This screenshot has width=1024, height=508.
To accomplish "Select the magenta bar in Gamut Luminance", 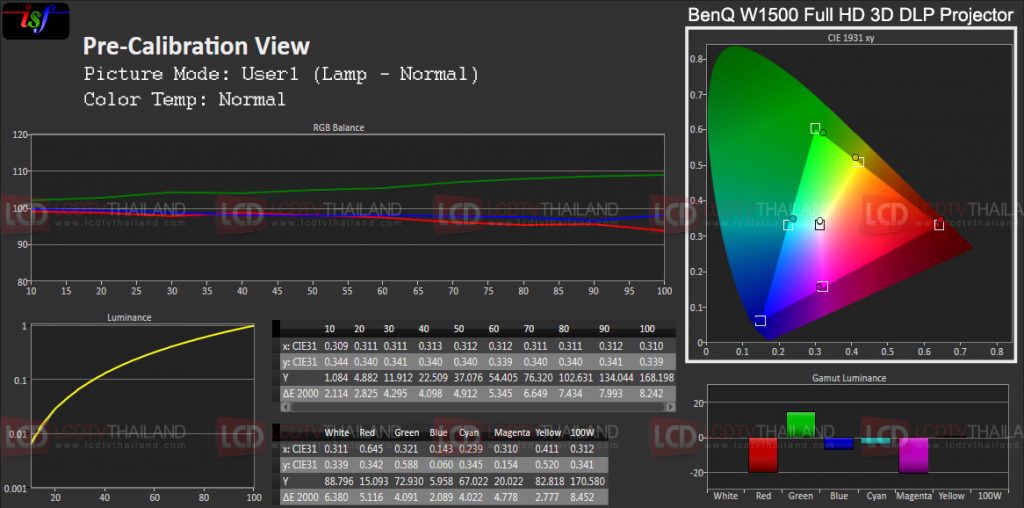I will [914, 455].
